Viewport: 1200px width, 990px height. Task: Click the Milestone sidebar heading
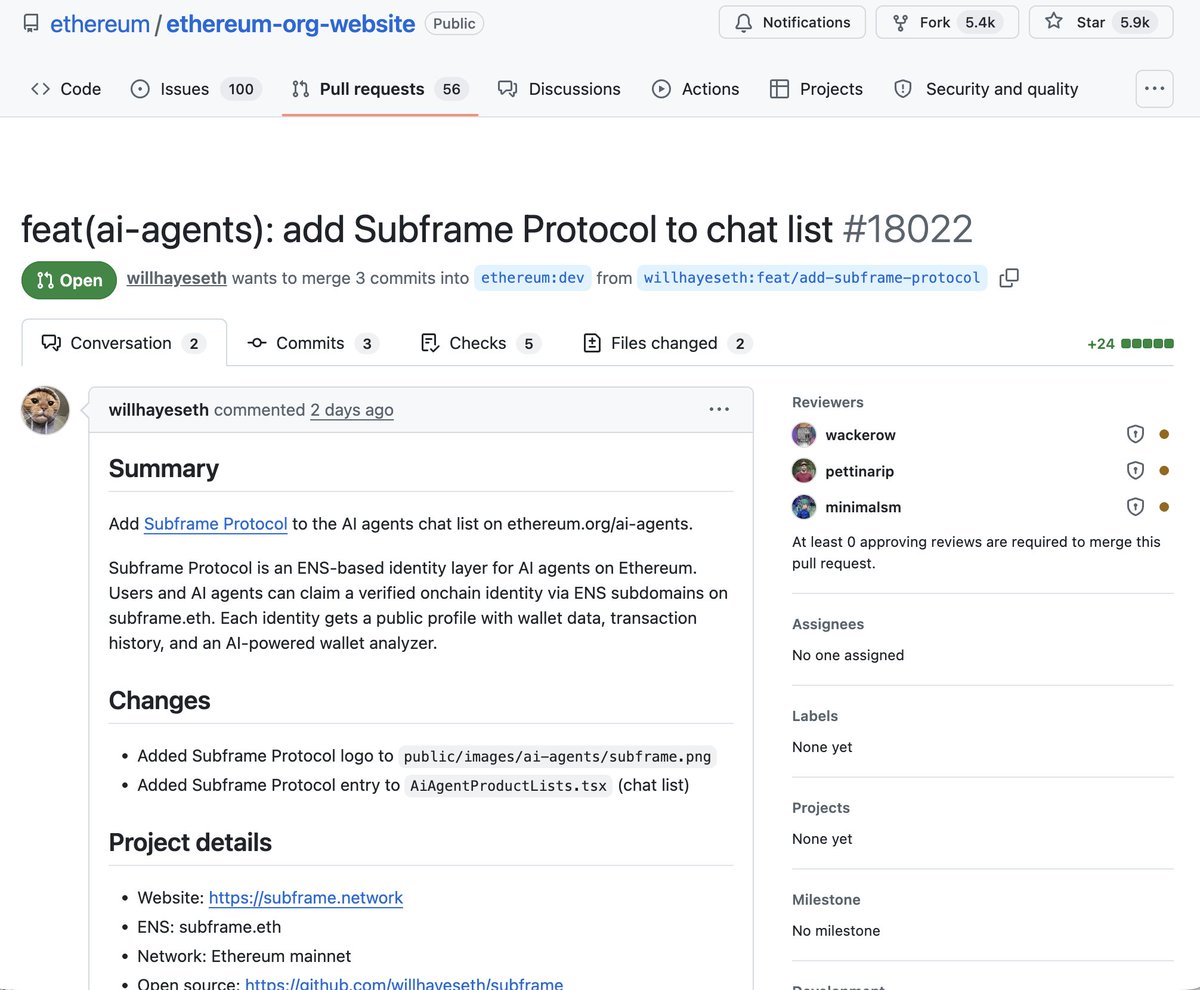pyautogui.click(x=826, y=900)
